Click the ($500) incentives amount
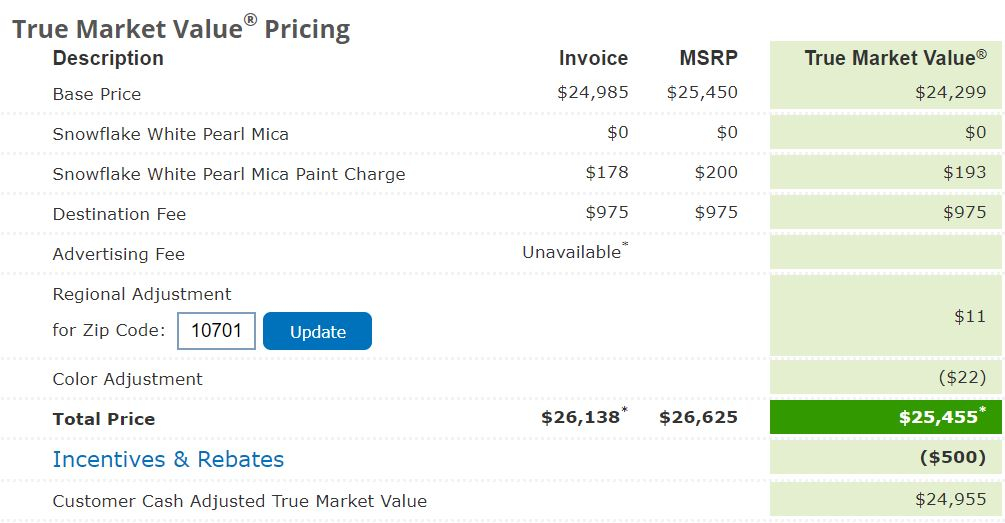Image resolution: width=1005 pixels, height=523 pixels. (953, 458)
